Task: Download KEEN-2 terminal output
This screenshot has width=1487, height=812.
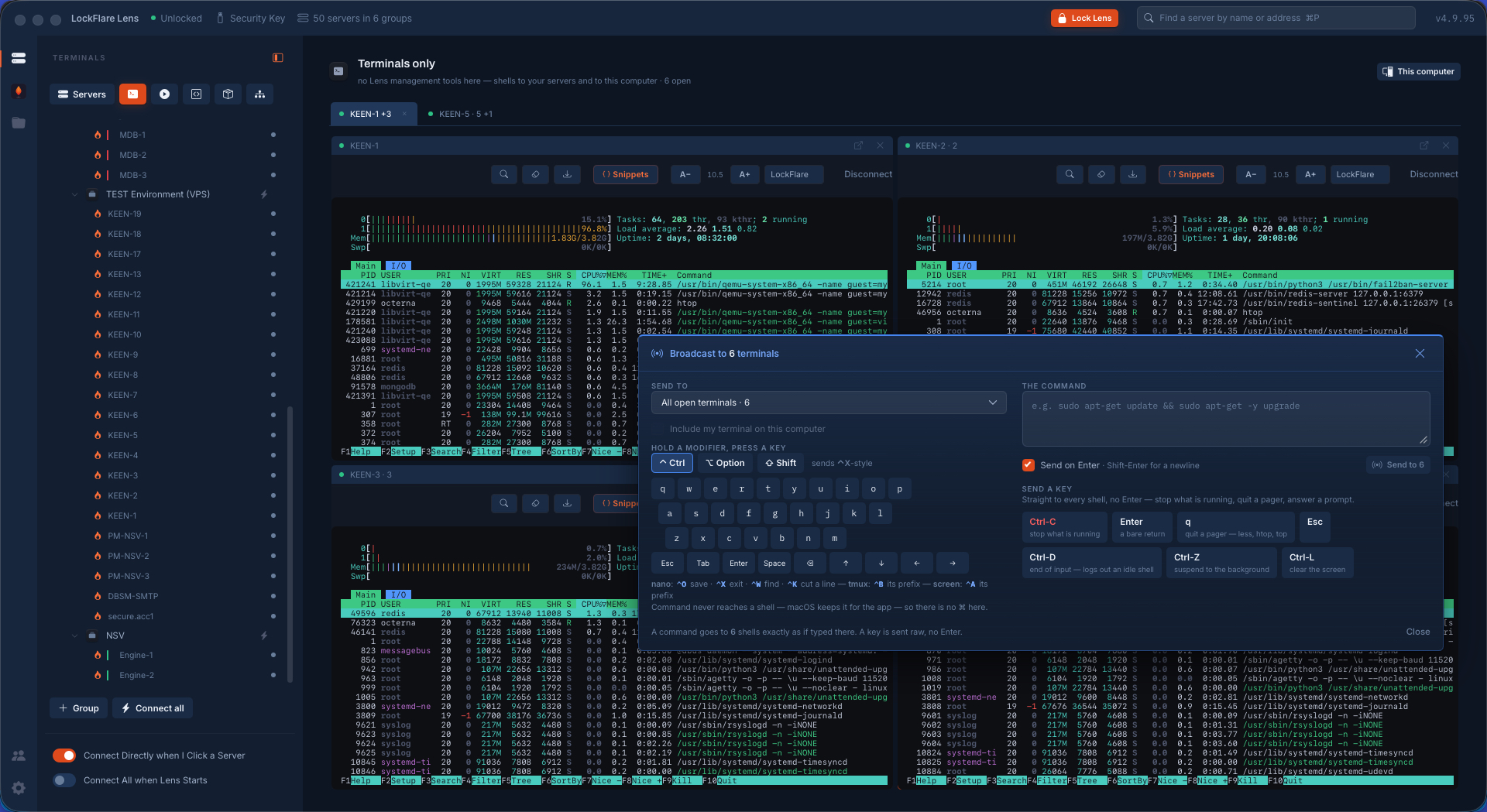Action: (x=1133, y=174)
